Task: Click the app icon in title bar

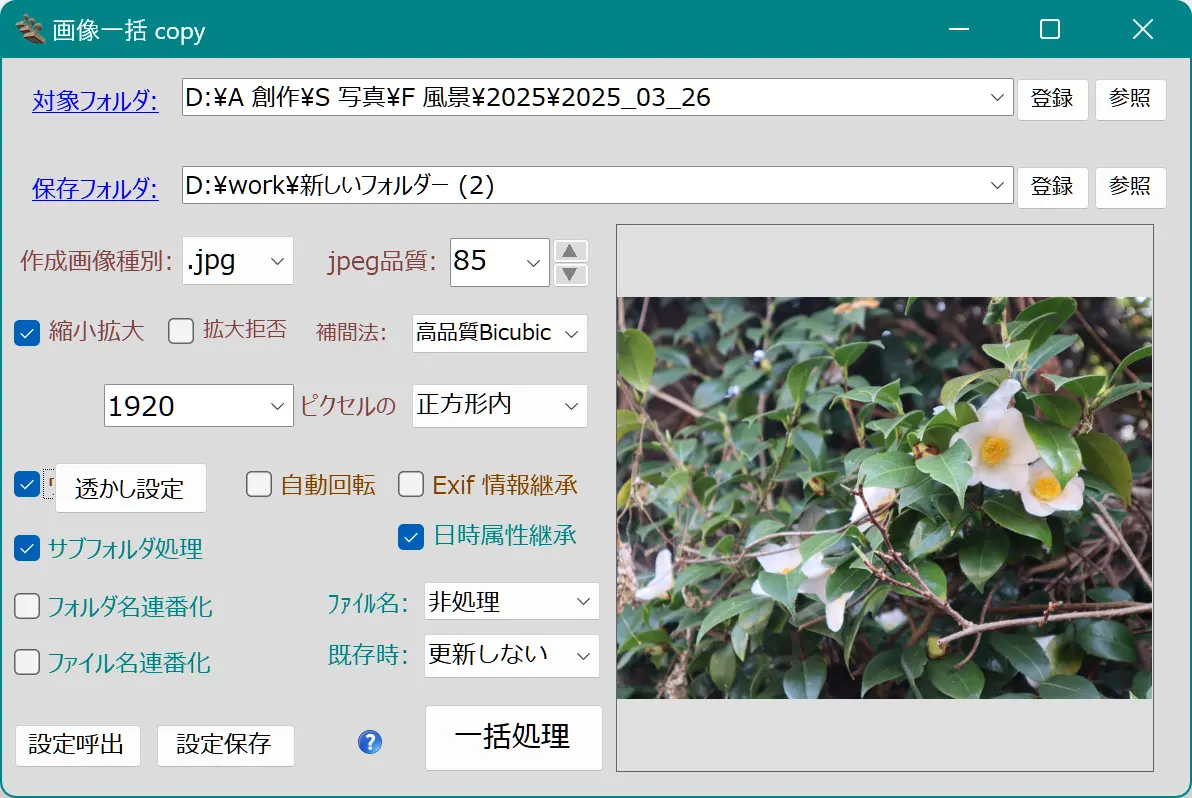Action: pyautogui.click(x=30, y=30)
